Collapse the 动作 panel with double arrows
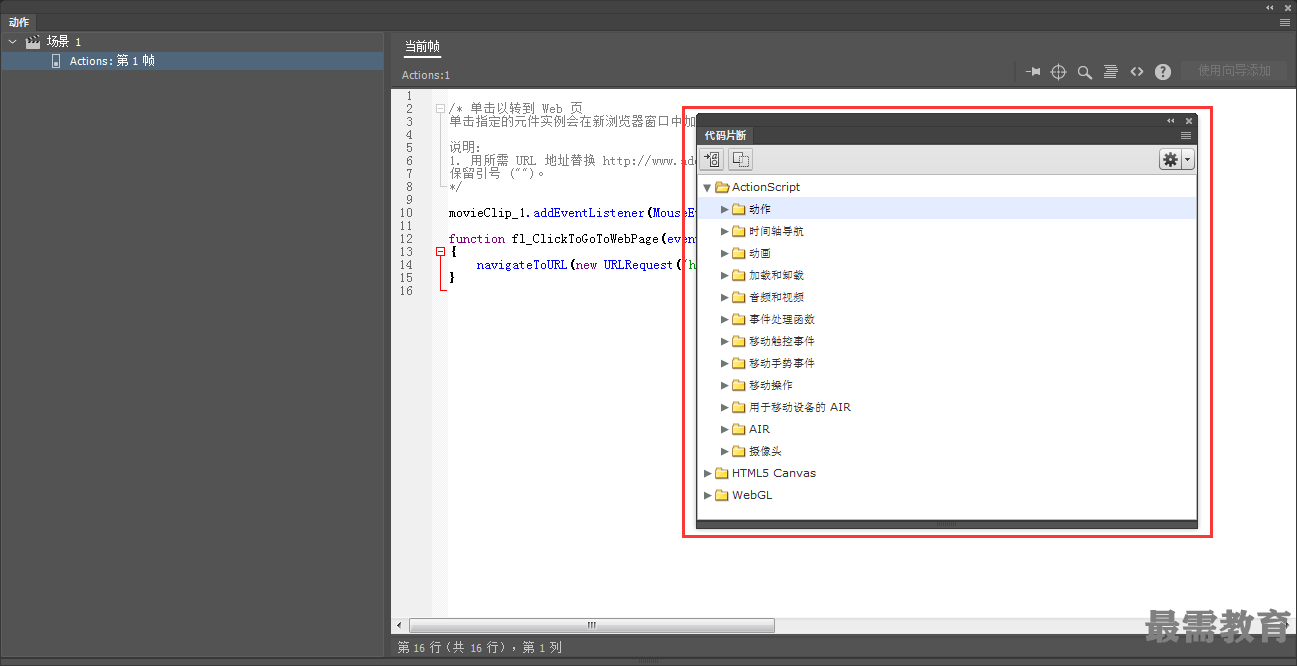 (1270, 7)
